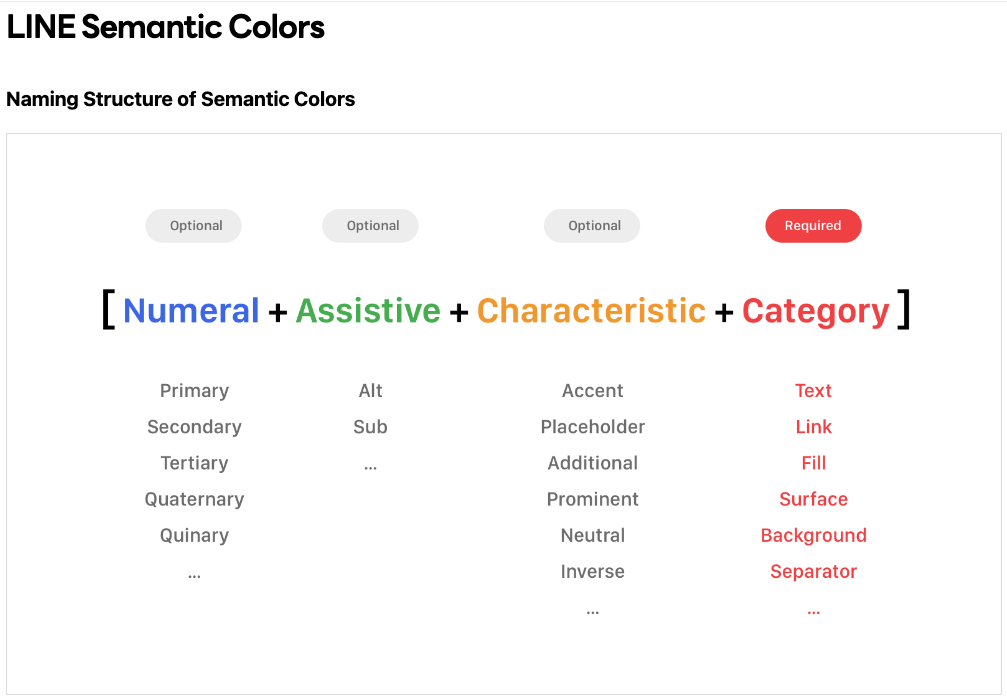The width and height of the screenshot is (1007, 699).
Task: Click the Naming Structure of Semantic Colors subheading
Action: tap(181, 99)
